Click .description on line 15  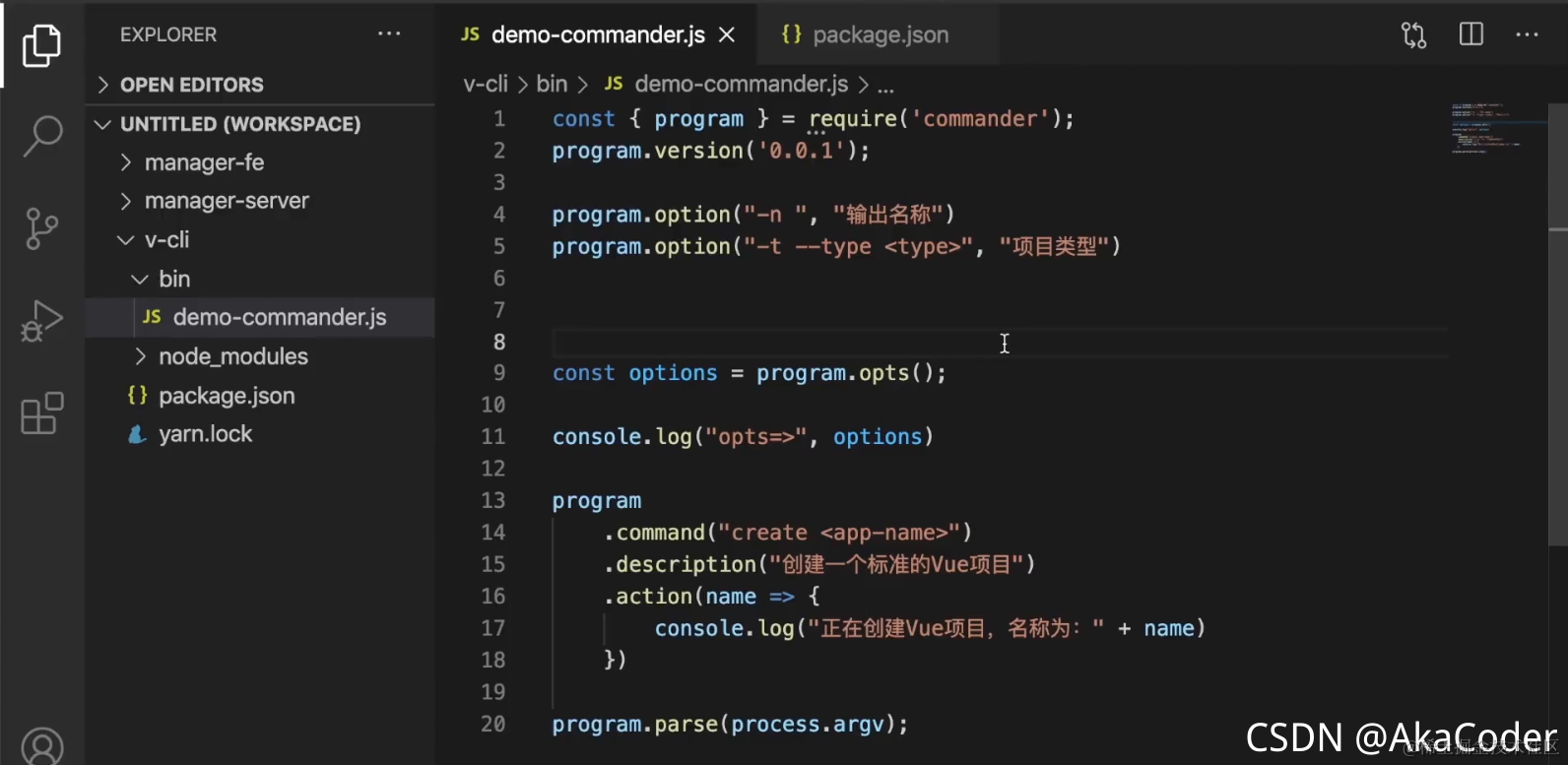680,564
